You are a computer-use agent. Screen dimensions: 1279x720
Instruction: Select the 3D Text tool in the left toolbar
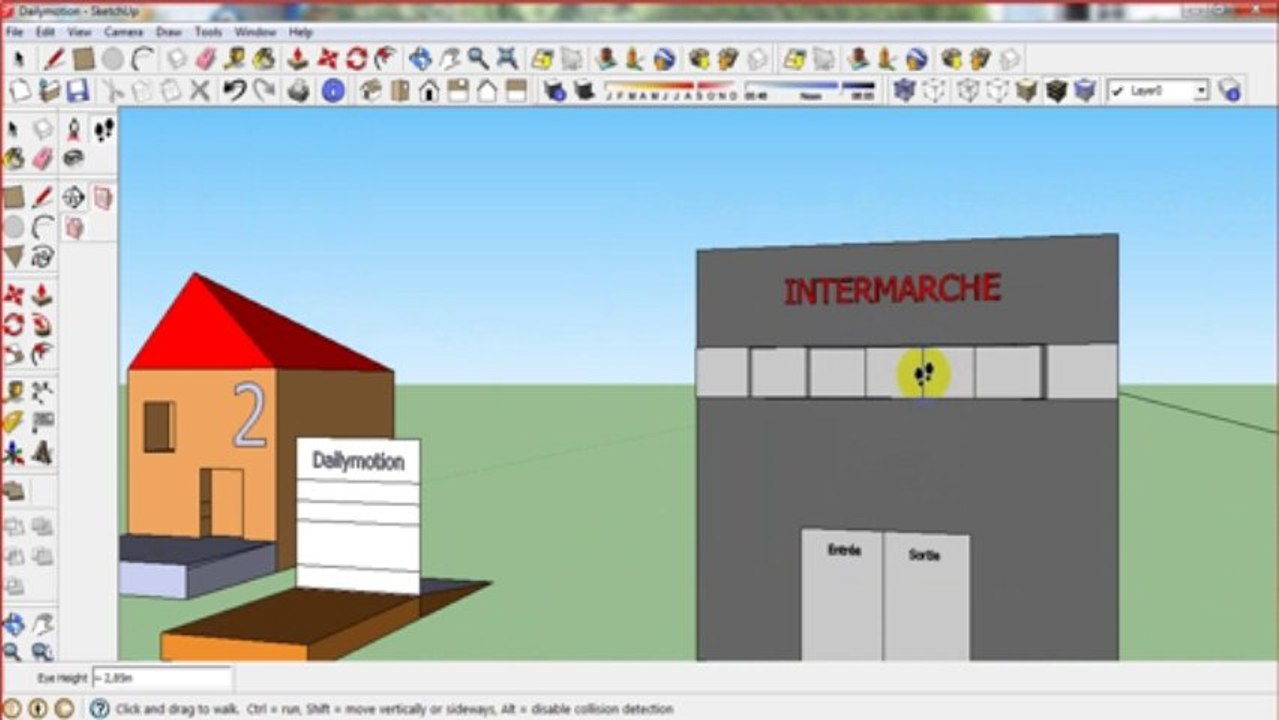[x=42, y=453]
